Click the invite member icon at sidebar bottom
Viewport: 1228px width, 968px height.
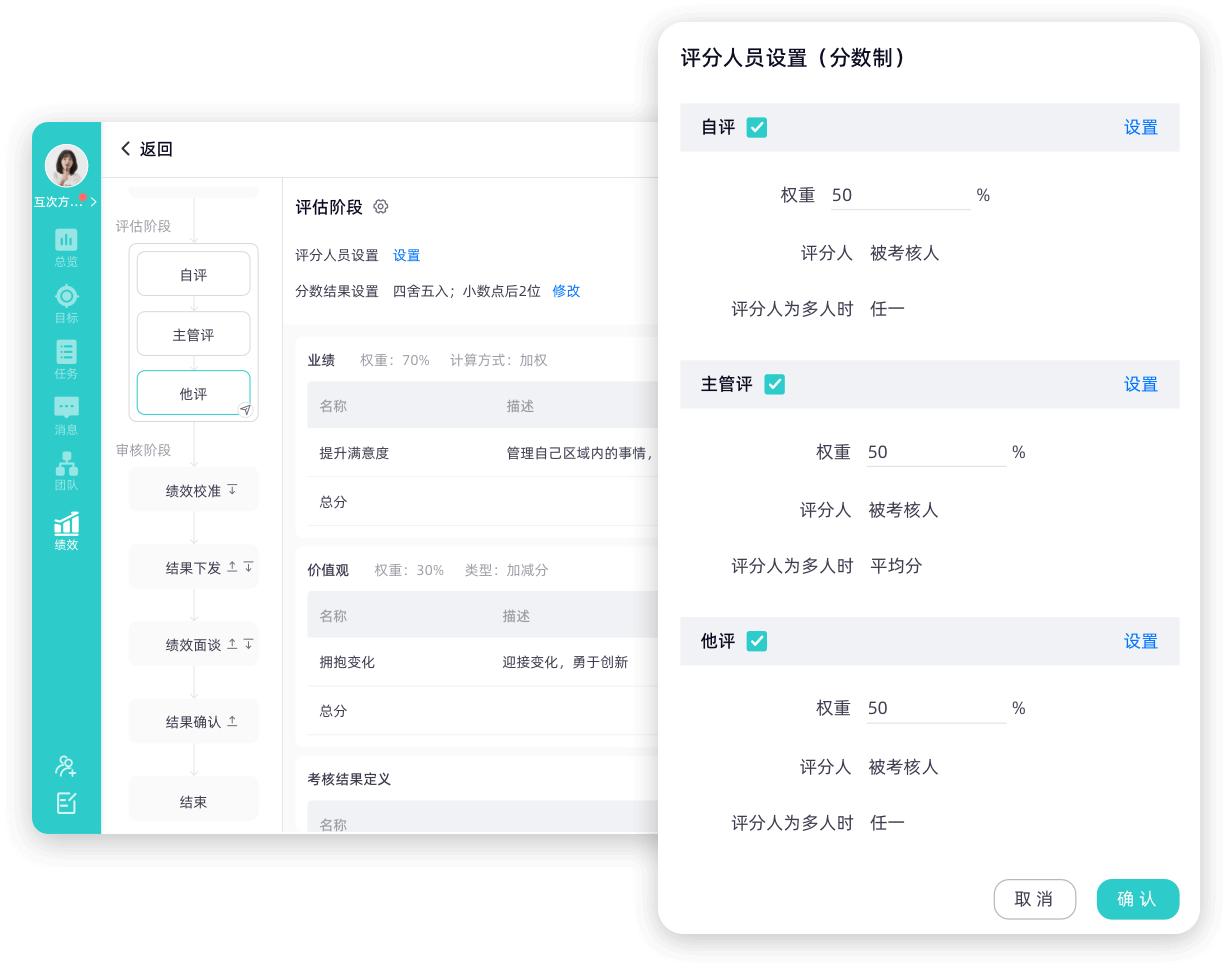[66, 765]
